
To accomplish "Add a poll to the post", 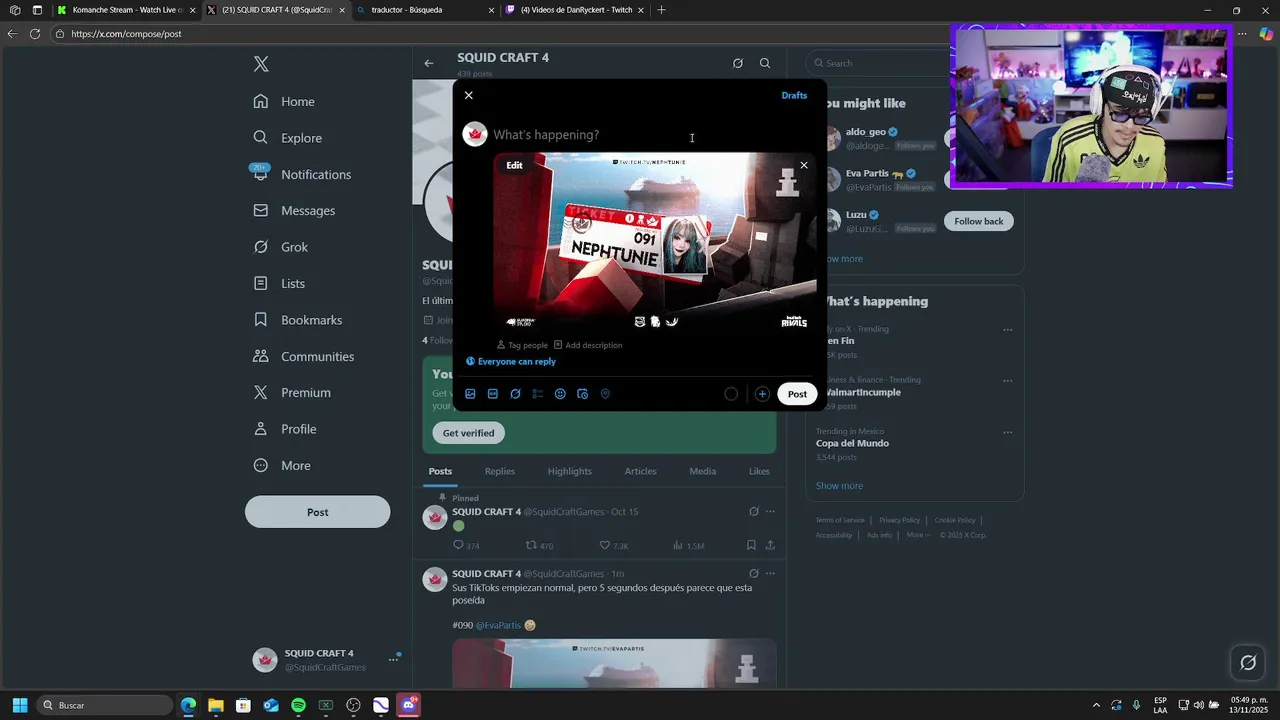I will coord(538,394).
